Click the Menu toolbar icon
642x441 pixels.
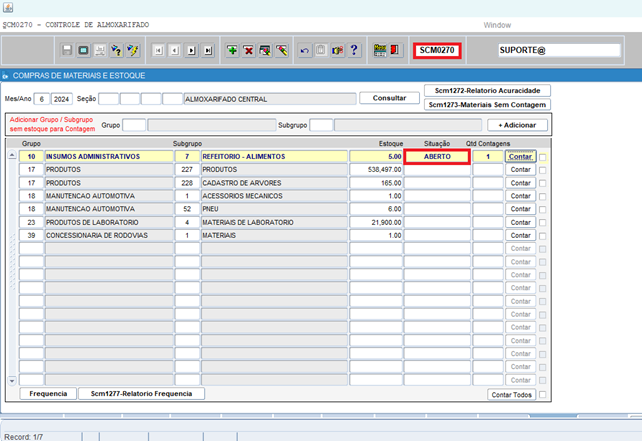click(380, 50)
